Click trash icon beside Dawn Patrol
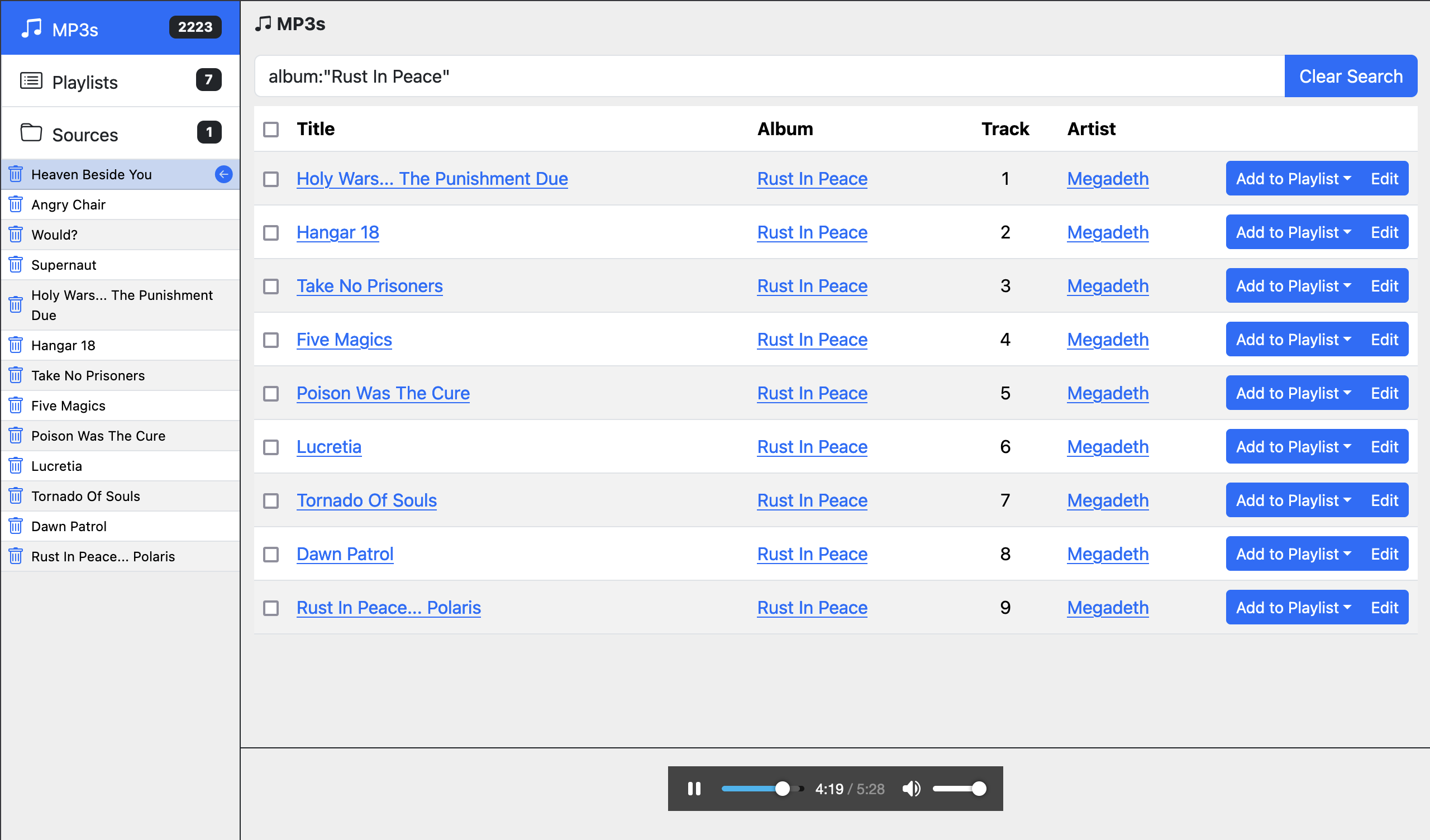The width and height of the screenshot is (1430, 840). [x=16, y=526]
